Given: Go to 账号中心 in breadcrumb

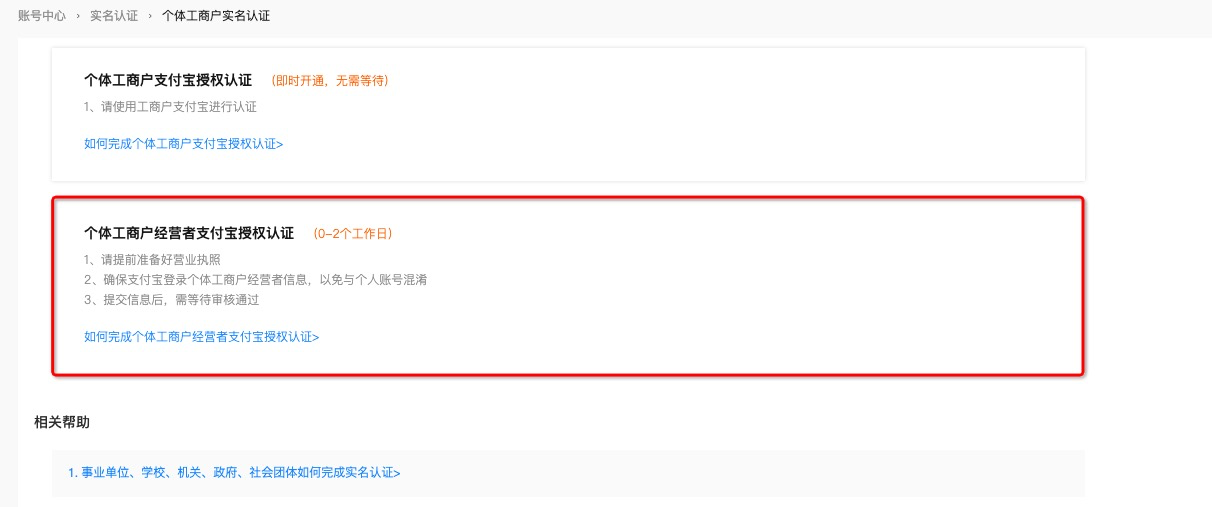Looking at the screenshot, I should coord(42,16).
